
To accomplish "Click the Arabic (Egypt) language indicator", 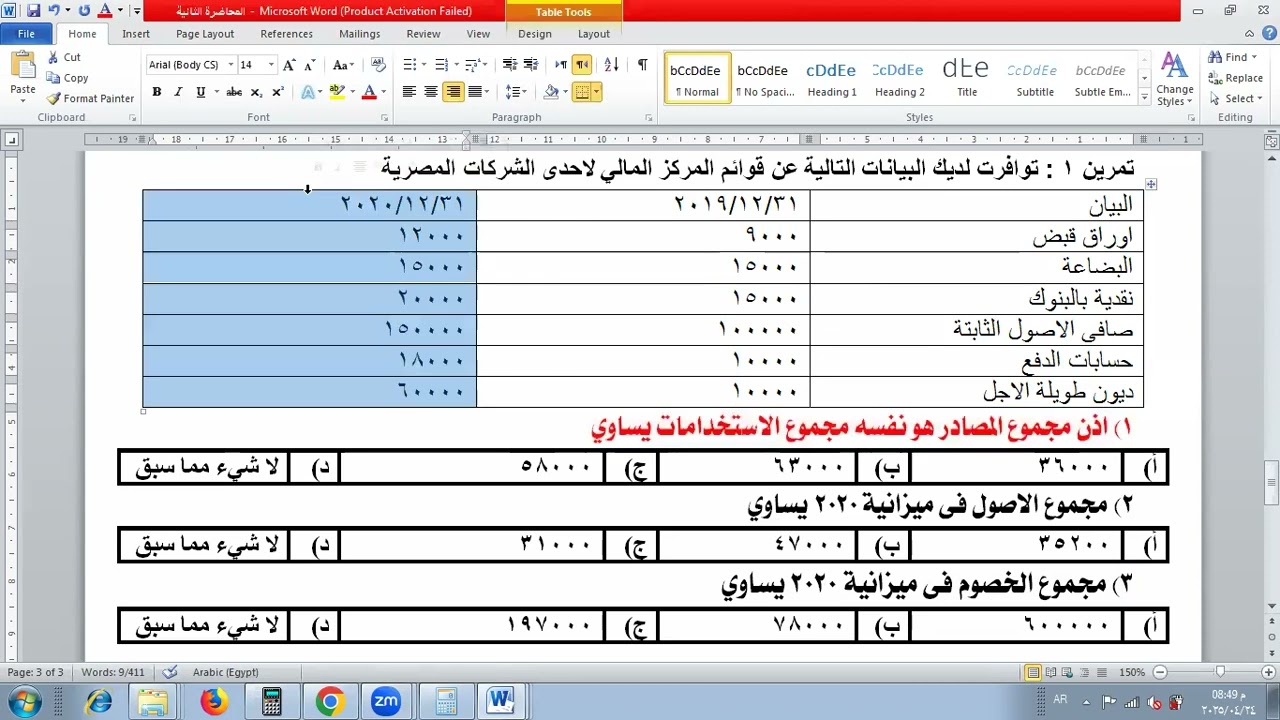I will click(x=225, y=672).
